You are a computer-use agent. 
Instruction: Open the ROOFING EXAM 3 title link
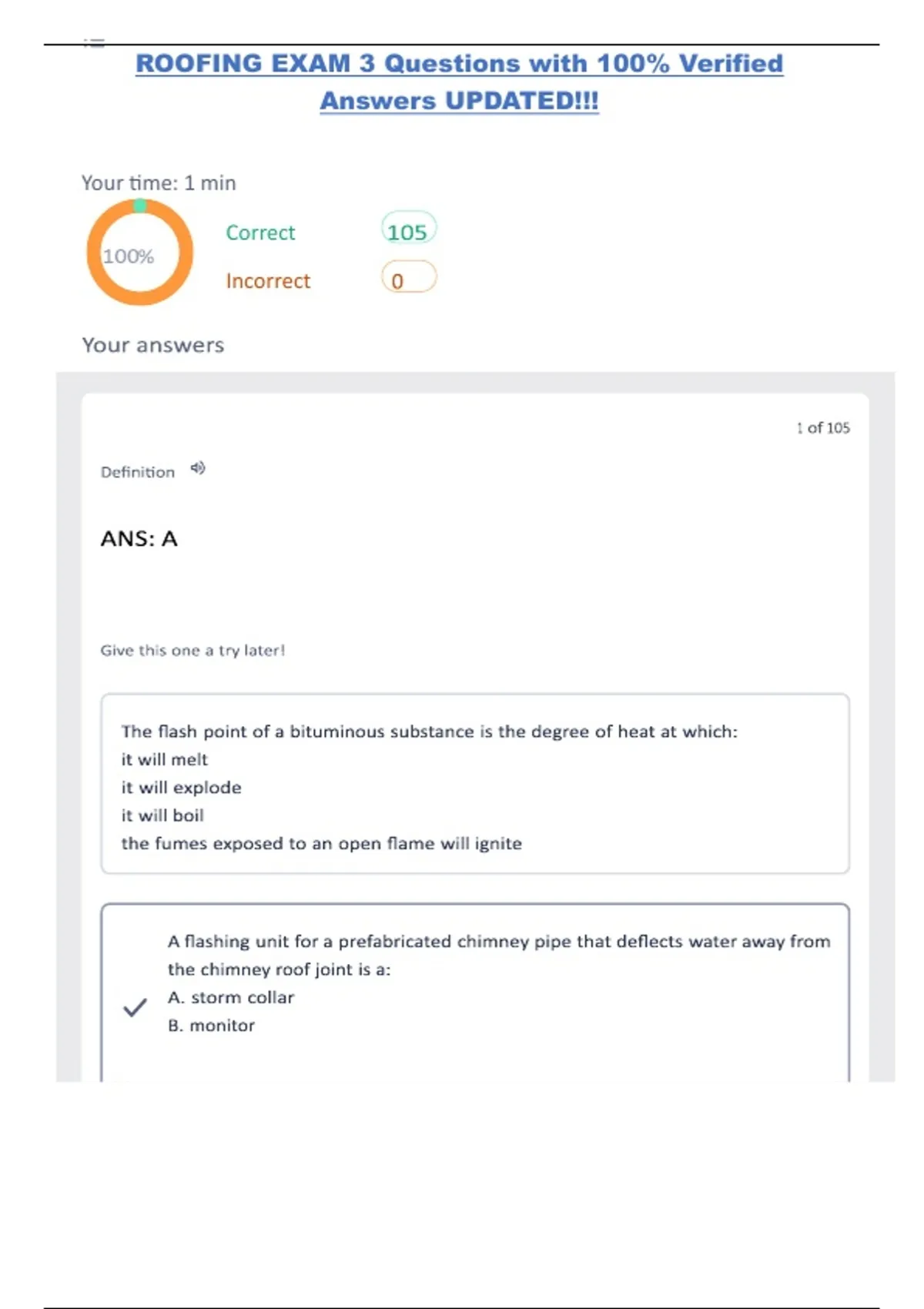point(459,63)
